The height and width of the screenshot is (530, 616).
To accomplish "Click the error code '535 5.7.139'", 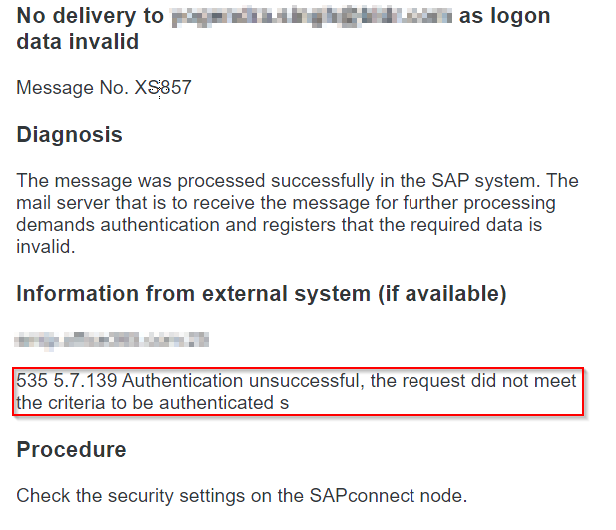I will [67, 381].
